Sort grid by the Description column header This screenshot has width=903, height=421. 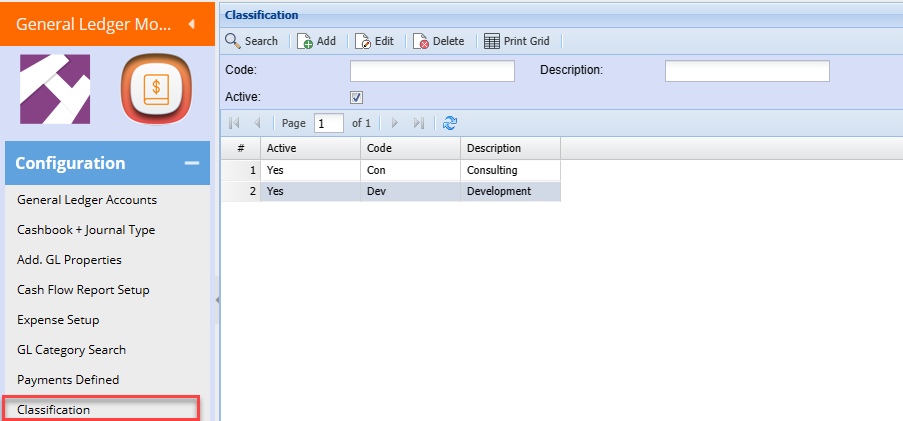[509, 148]
